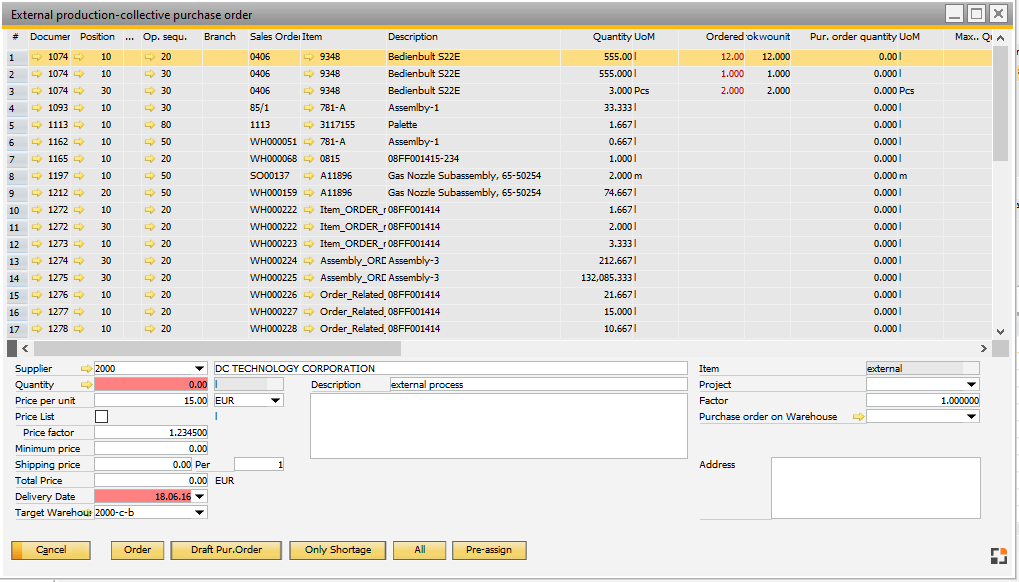
Task: Open item 0815 via its link arrow
Action: pyautogui.click(x=309, y=159)
